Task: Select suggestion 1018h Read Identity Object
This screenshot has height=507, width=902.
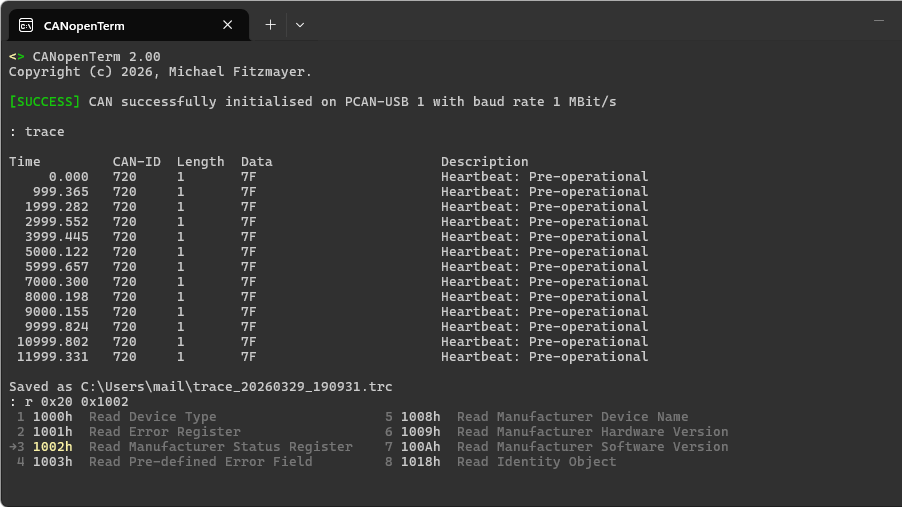Action: click(500, 462)
